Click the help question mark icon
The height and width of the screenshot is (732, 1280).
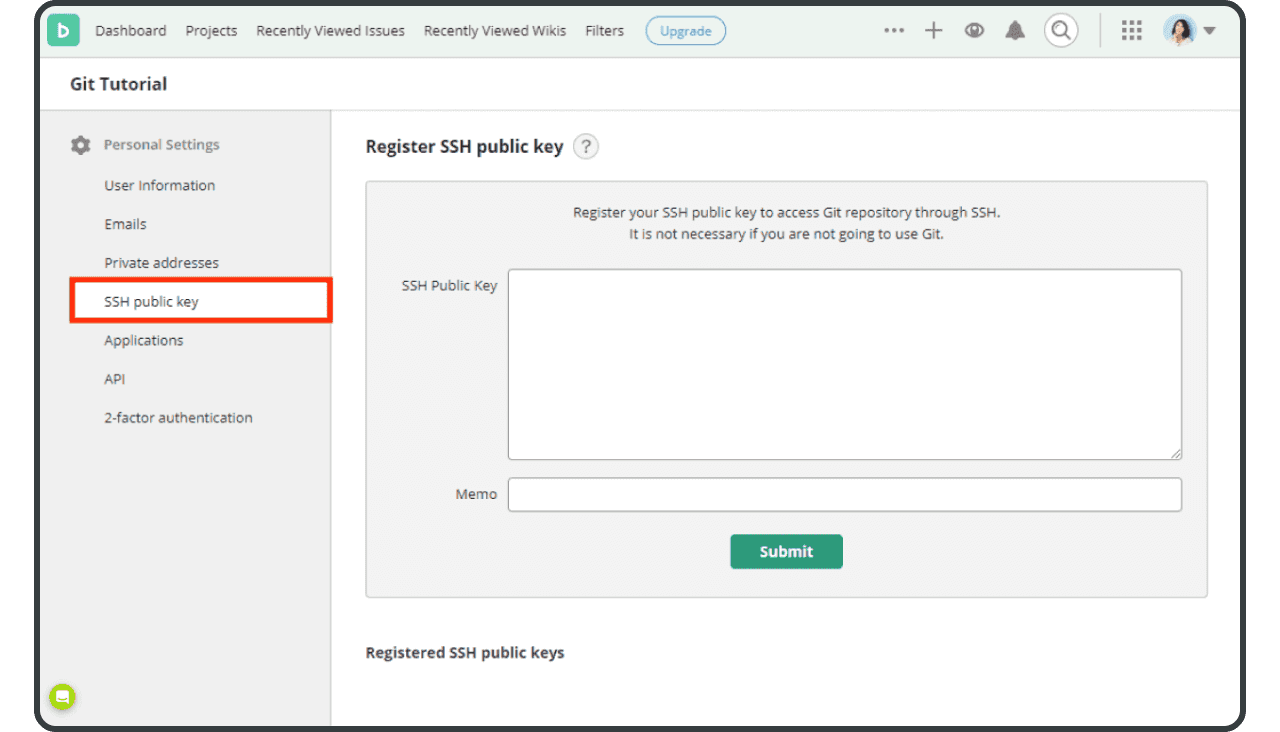(x=586, y=147)
